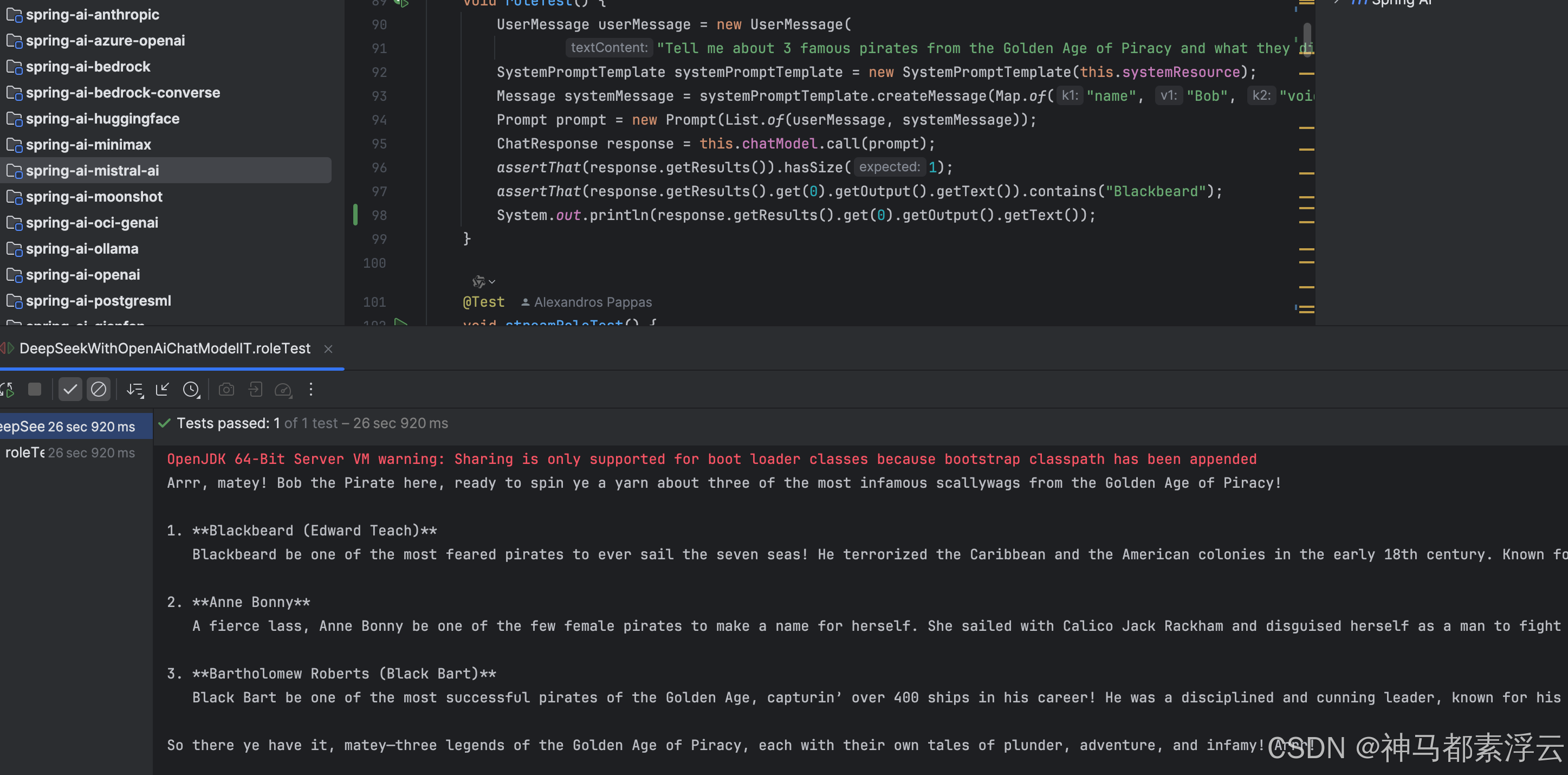The width and height of the screenshot is (1568, 775).
Task: Click the import tests icon
Action: (256, 390)
